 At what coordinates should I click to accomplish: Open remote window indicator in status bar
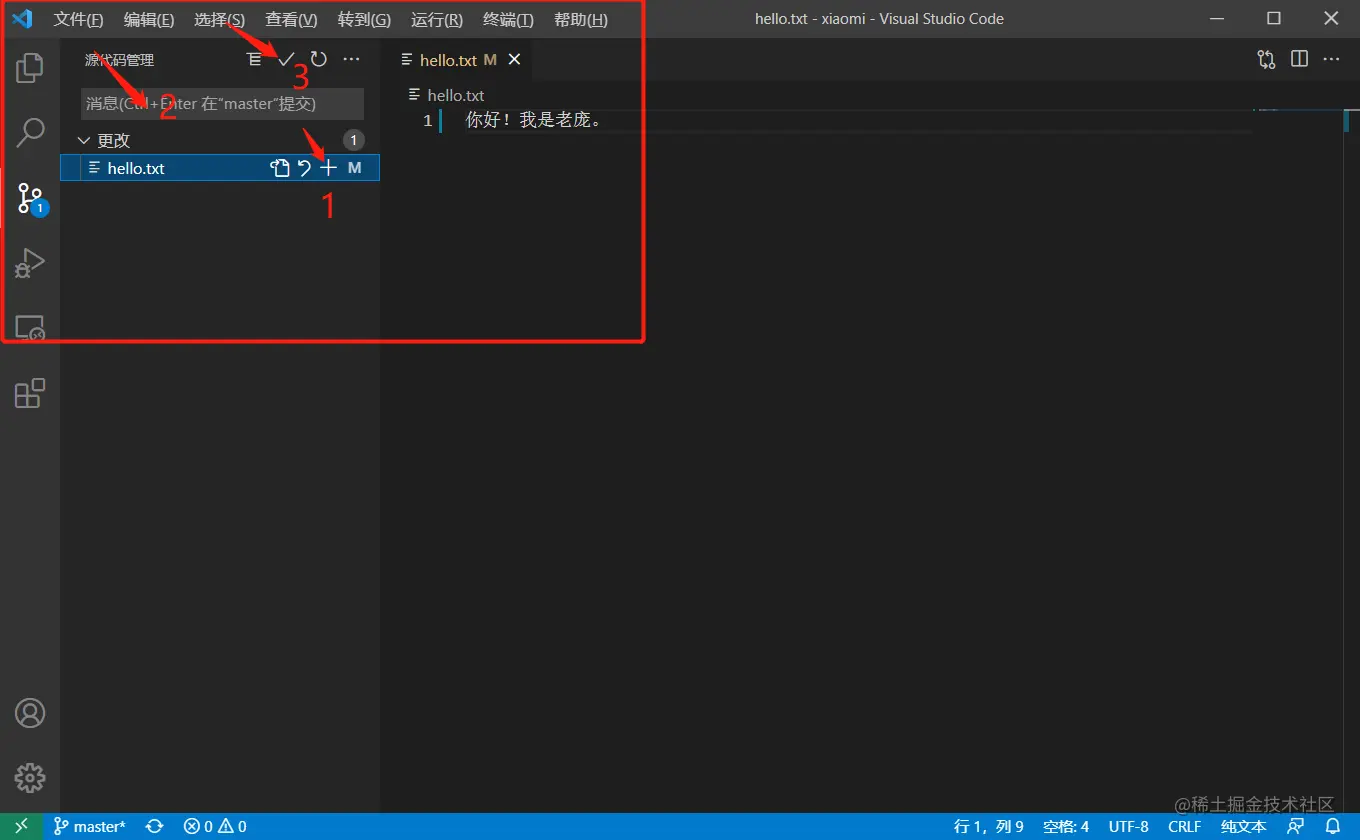coord(21,826)
